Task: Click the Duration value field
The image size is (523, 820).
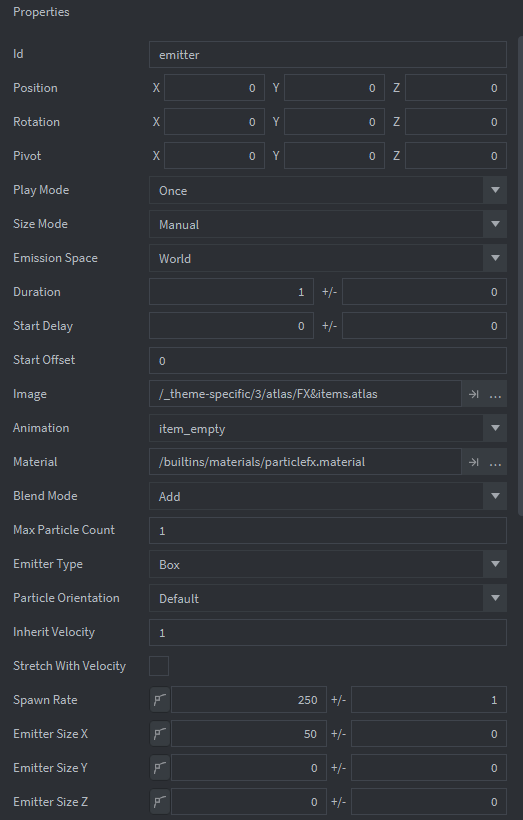Action: coord(231,292)
